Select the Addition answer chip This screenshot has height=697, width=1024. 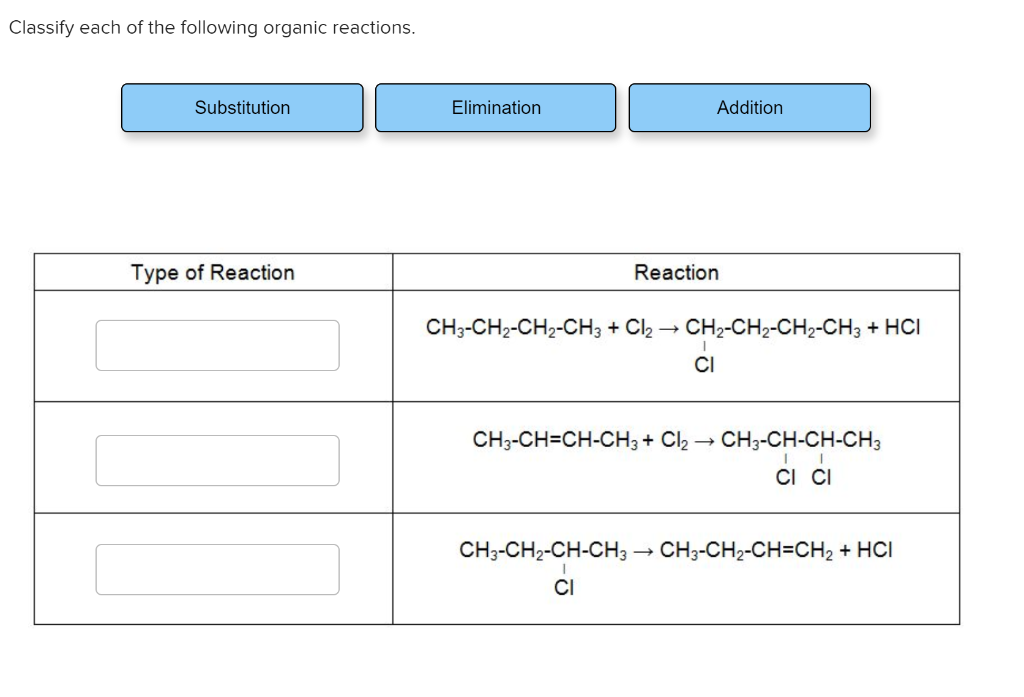point(749,108)
